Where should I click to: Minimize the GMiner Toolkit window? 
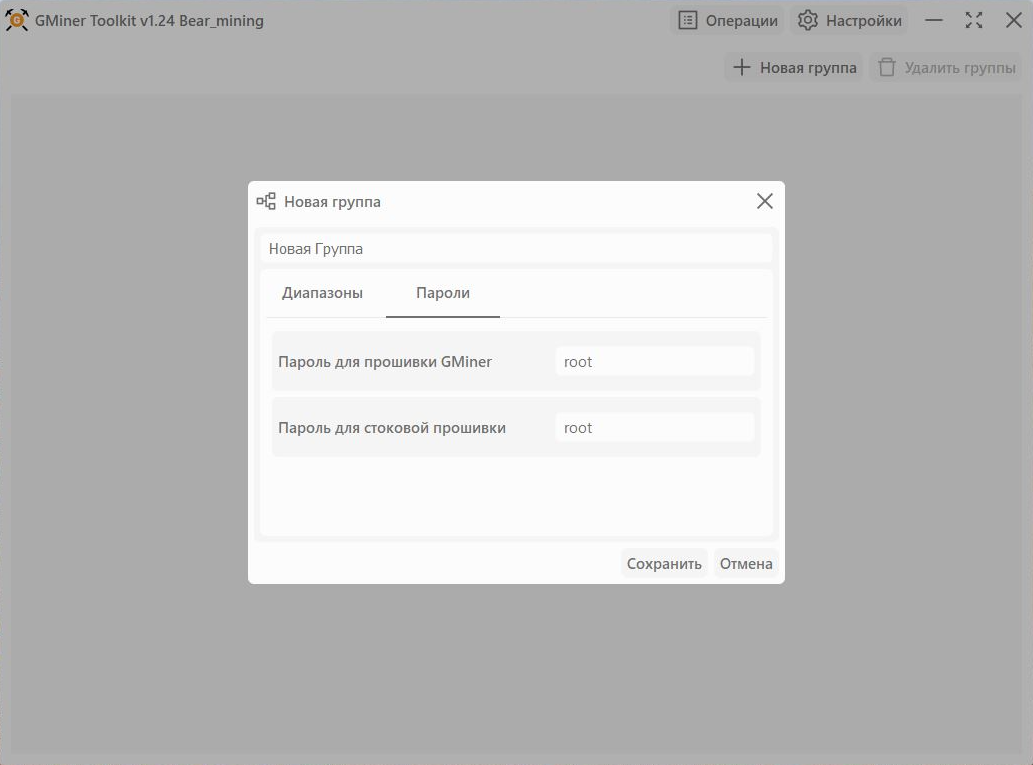[934, 20]
